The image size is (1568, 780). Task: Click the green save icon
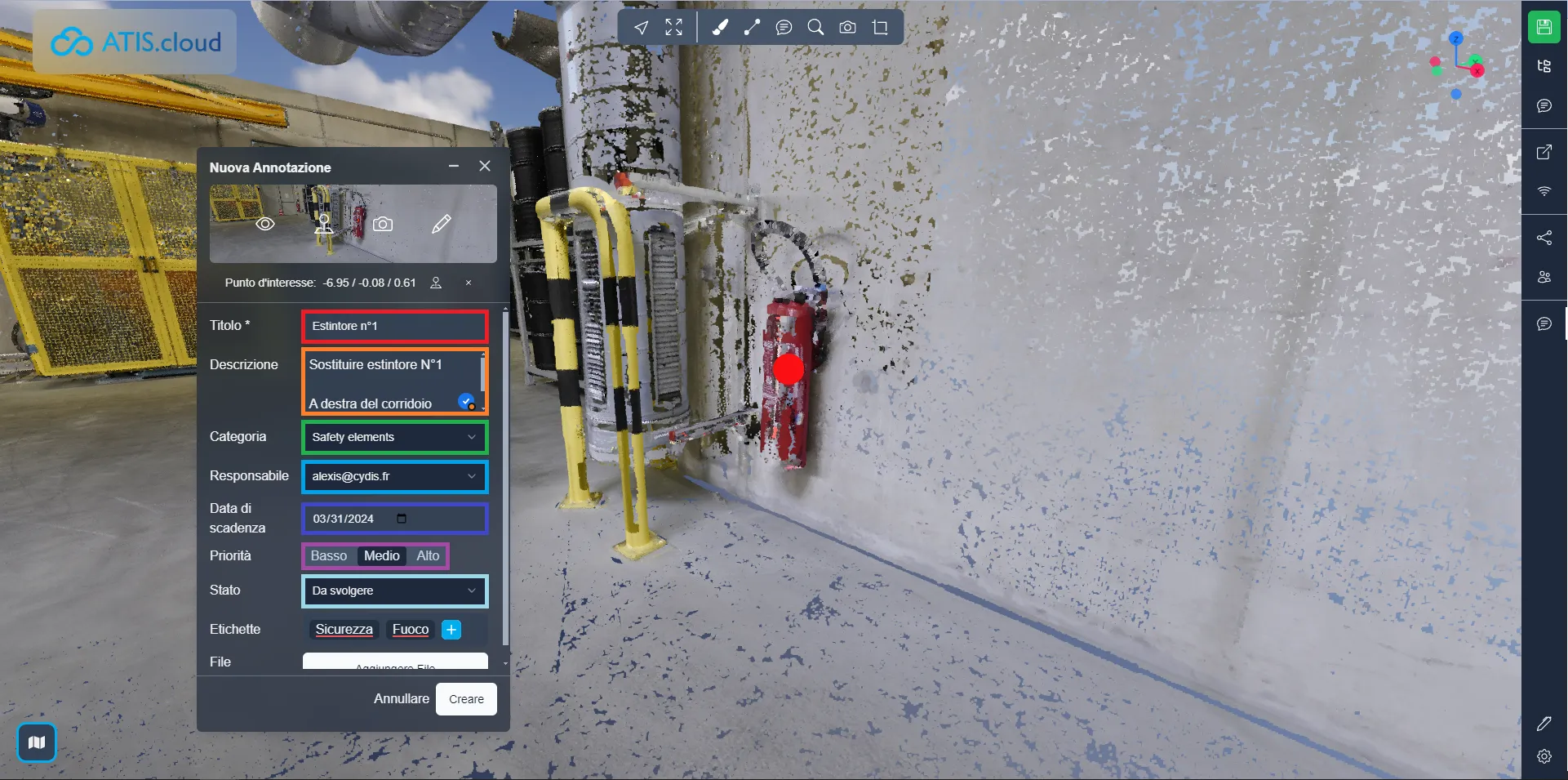(1544, 27)
